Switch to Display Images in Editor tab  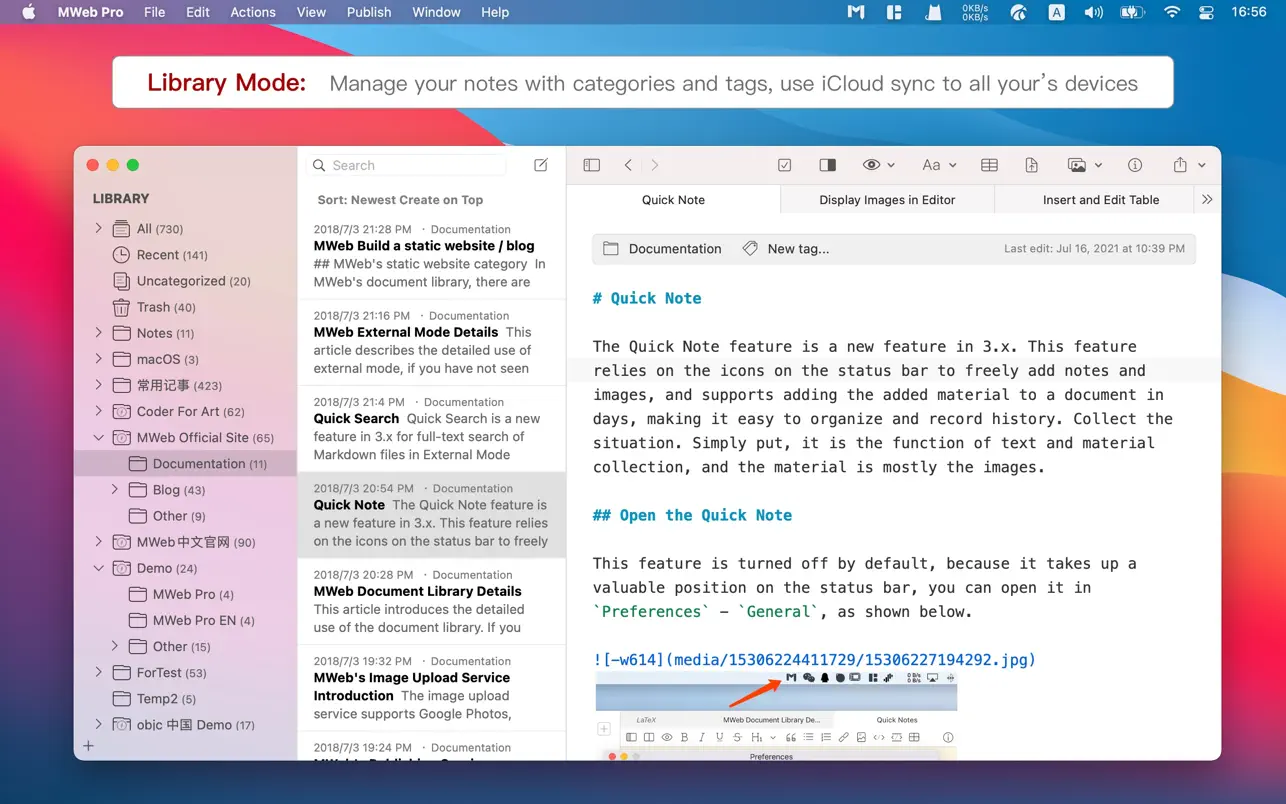click(887, 200)
